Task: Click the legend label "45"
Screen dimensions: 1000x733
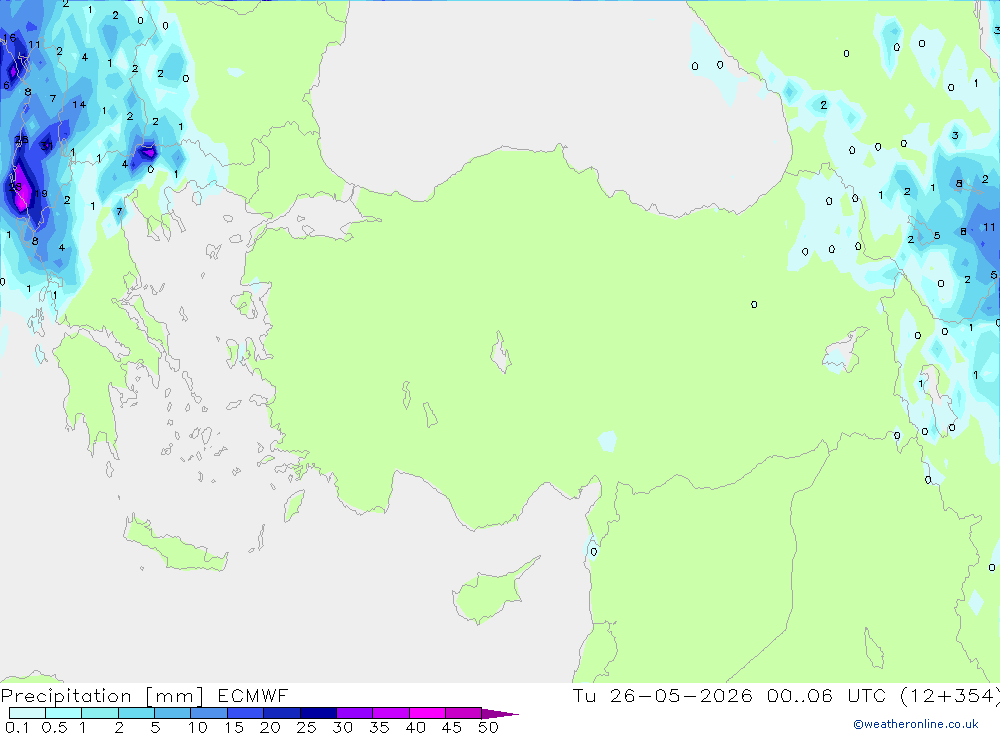Action: tap(452, 727)
